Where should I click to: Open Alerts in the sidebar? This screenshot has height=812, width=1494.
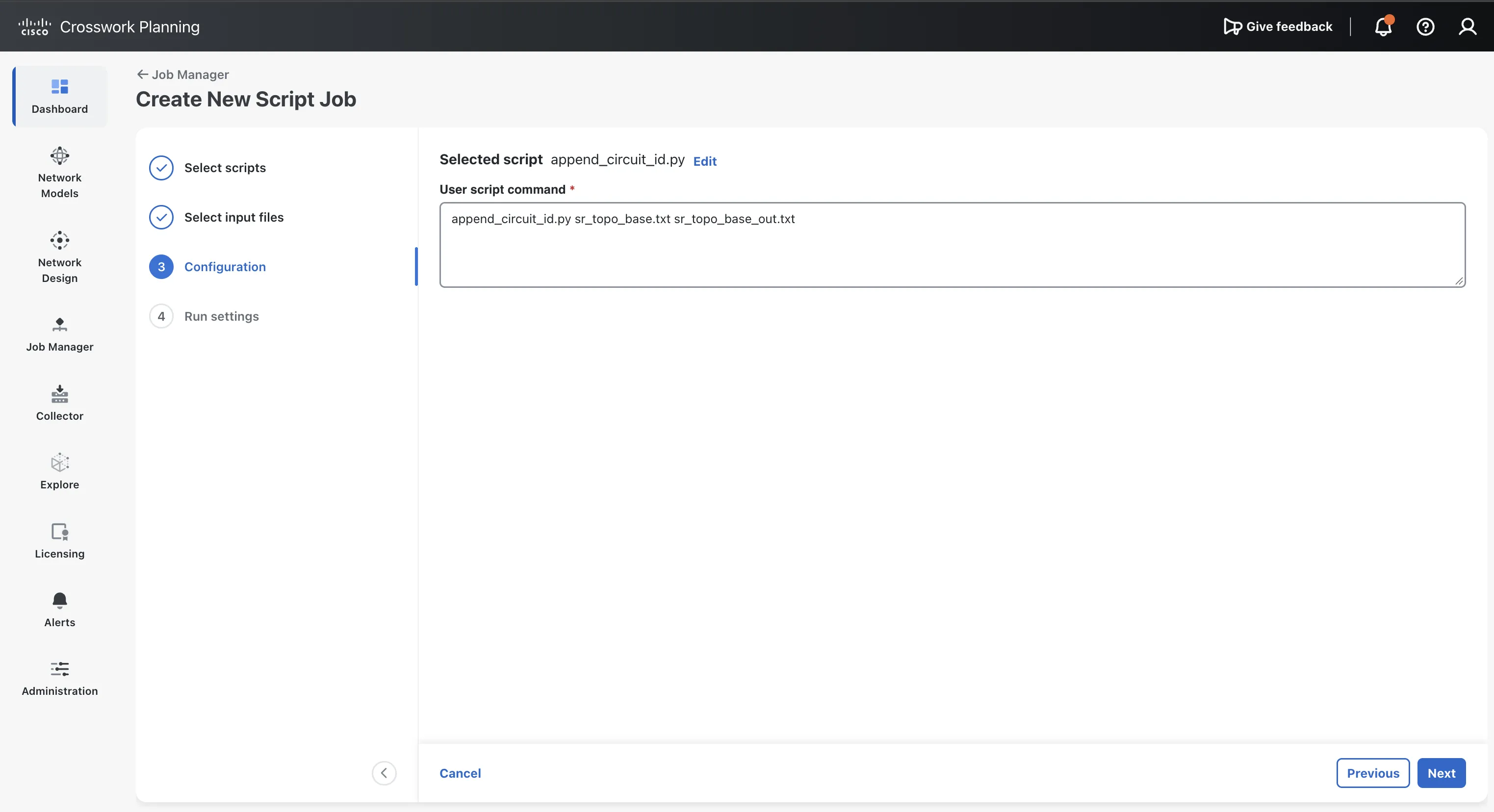pyautogui.click(x=60, y=609)
